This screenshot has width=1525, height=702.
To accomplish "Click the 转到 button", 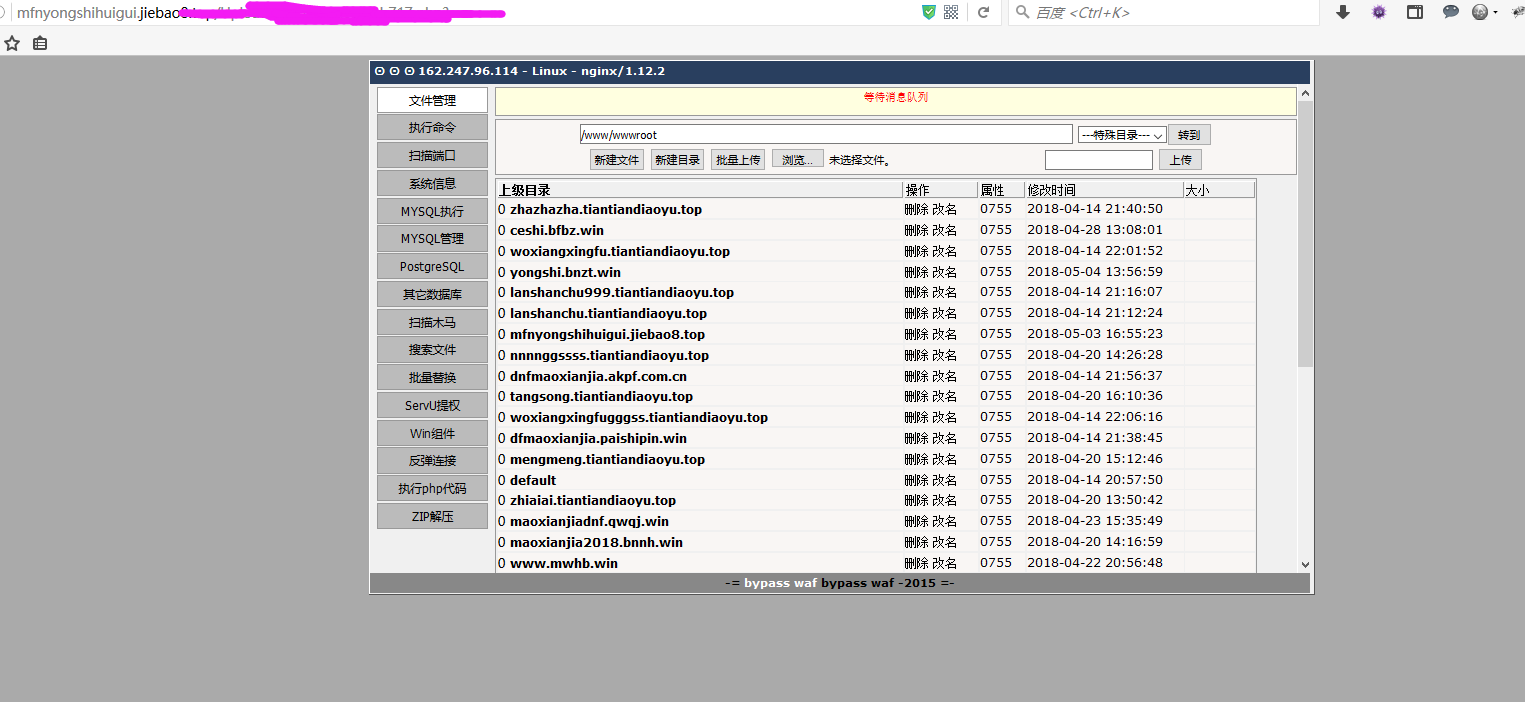I will click(1189, 134).
